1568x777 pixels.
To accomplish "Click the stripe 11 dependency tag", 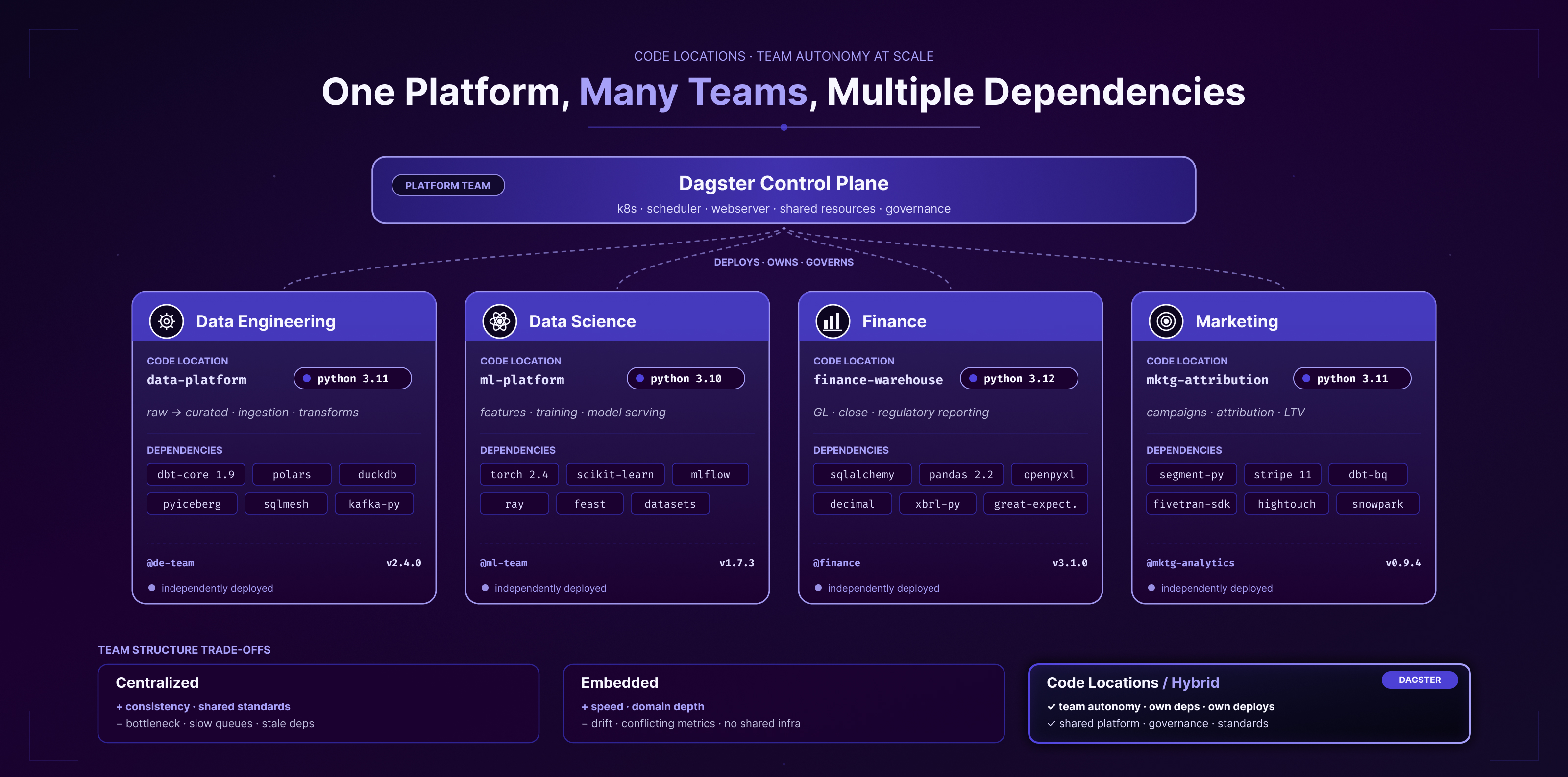I will pyautogui.click(x=1282, y=475).
